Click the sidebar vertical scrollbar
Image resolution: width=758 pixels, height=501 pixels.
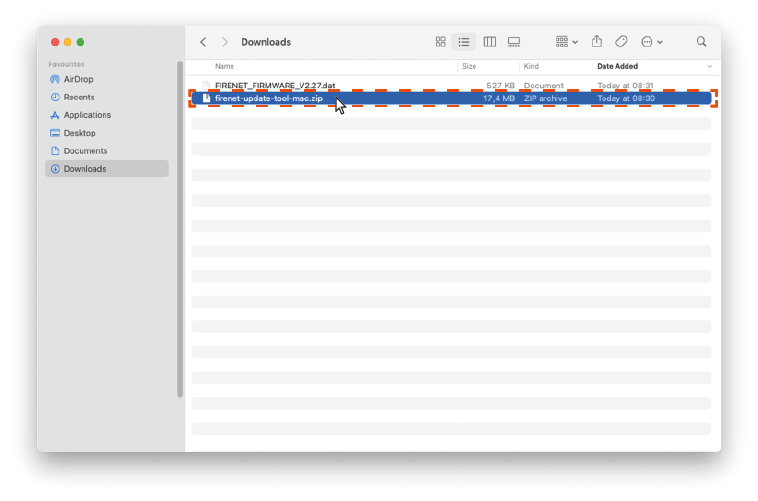(x=180, y=229)
